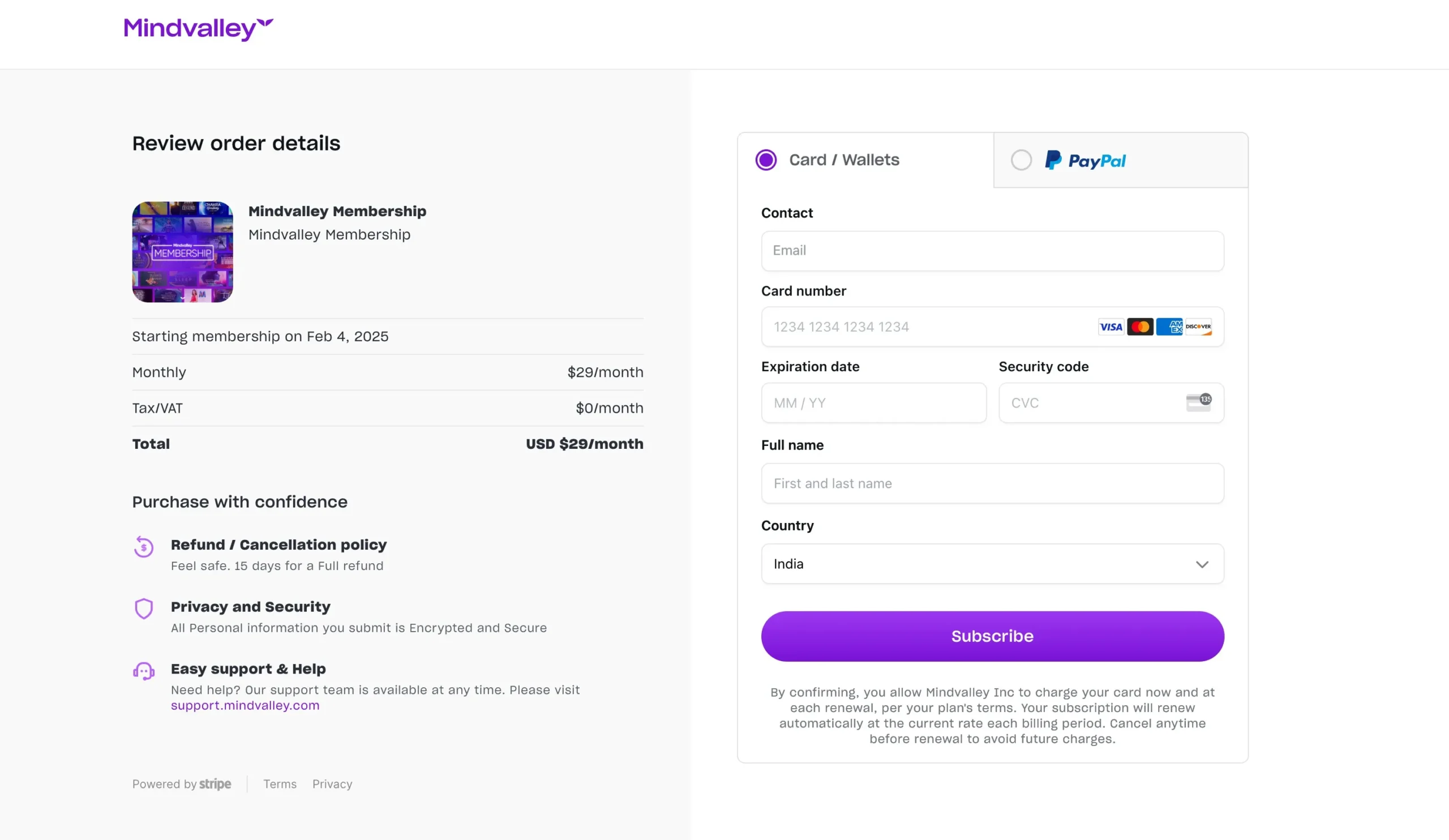
Task: Open the support.mindvalley.com link
Action: (245, 705)
